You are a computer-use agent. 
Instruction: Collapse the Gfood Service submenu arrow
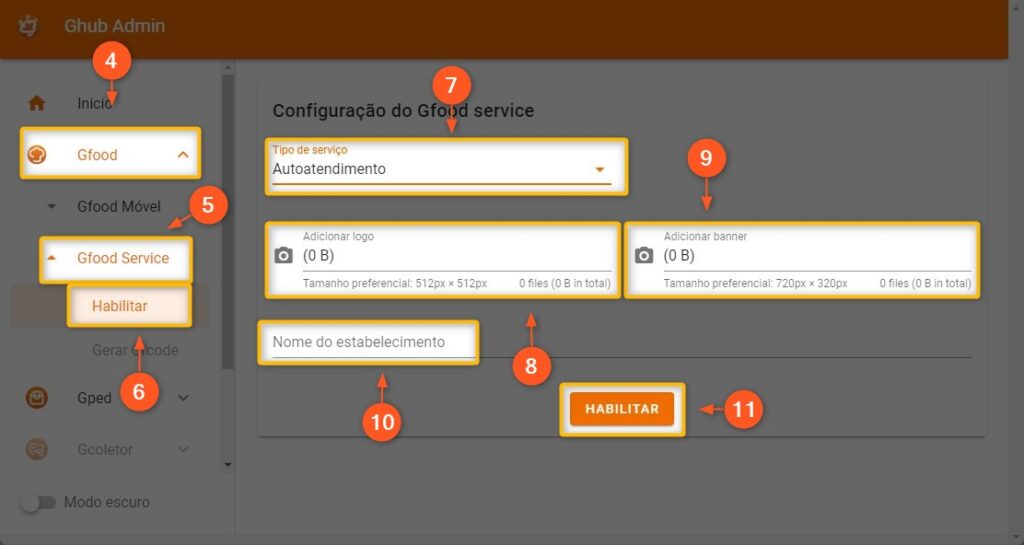point(52,258)
